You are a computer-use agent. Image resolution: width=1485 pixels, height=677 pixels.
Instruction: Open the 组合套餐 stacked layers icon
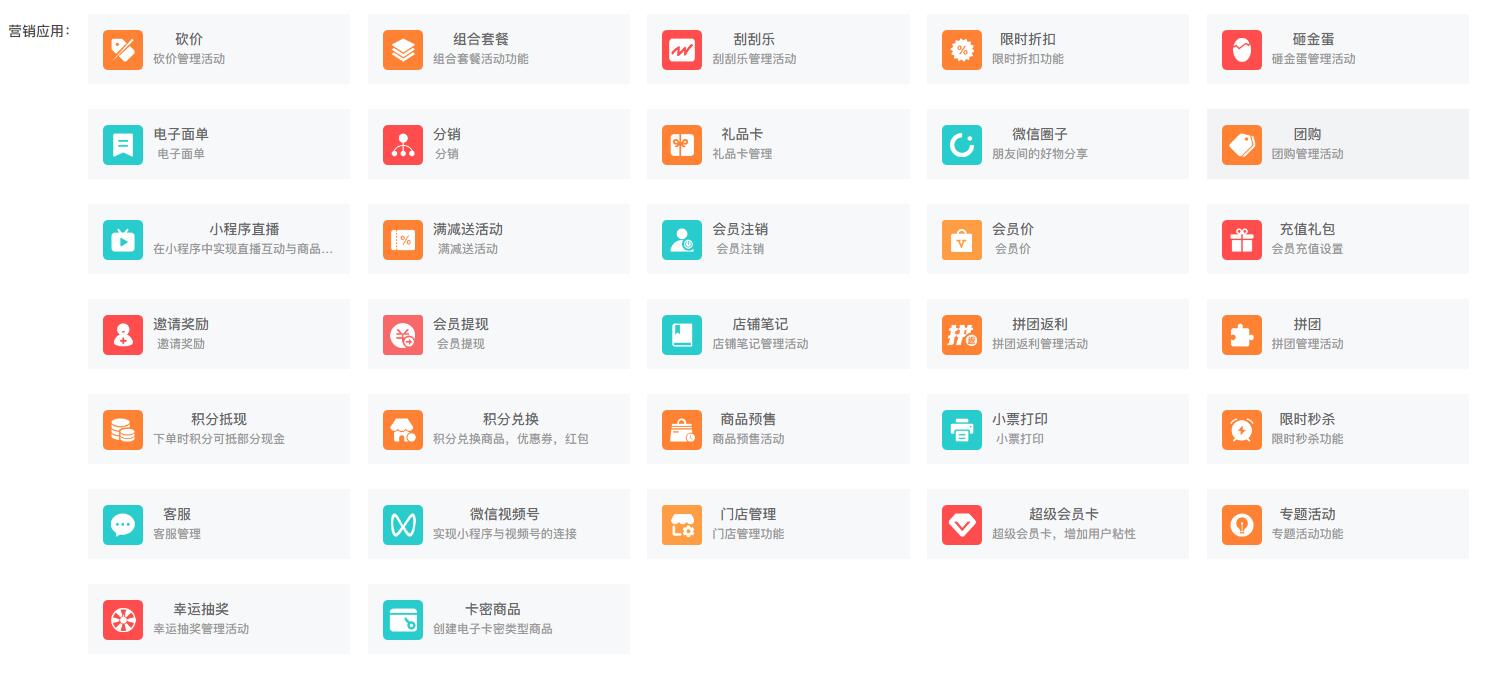click(x=403, y=50)
